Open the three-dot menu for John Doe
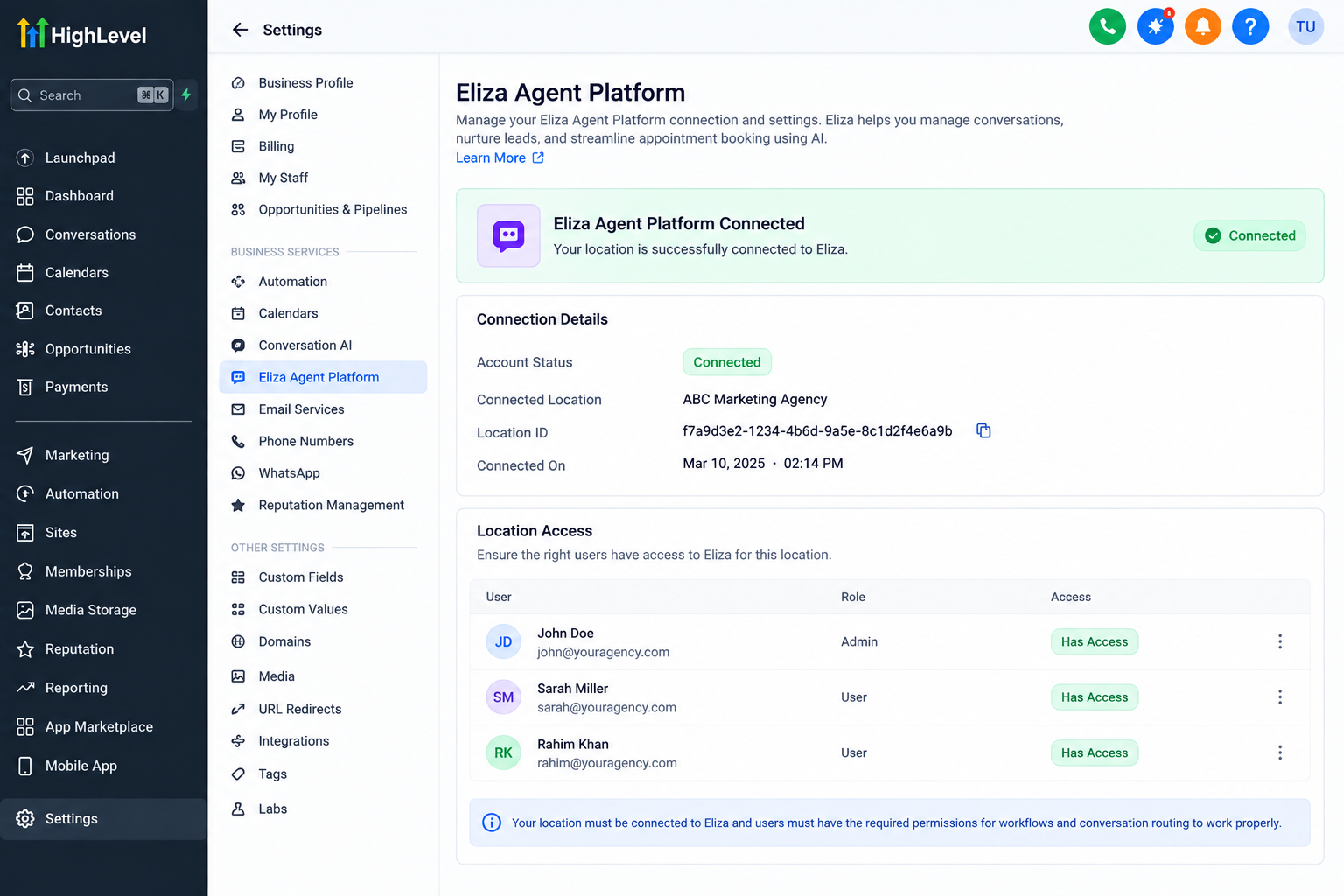This screenshot has height=896, width=1344. coord(1280,641)
